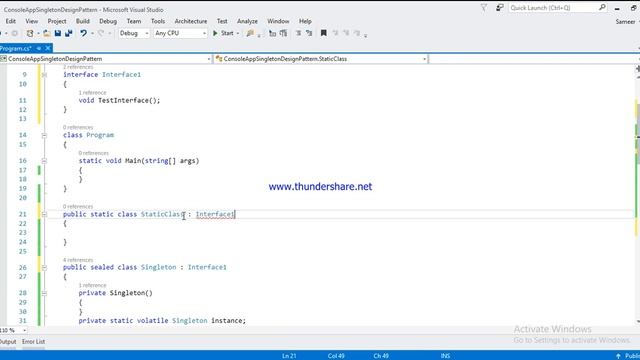Open the Test menu
Viewport: 640px width, 360px height.
pyautogui.click(x=222, y=21)
